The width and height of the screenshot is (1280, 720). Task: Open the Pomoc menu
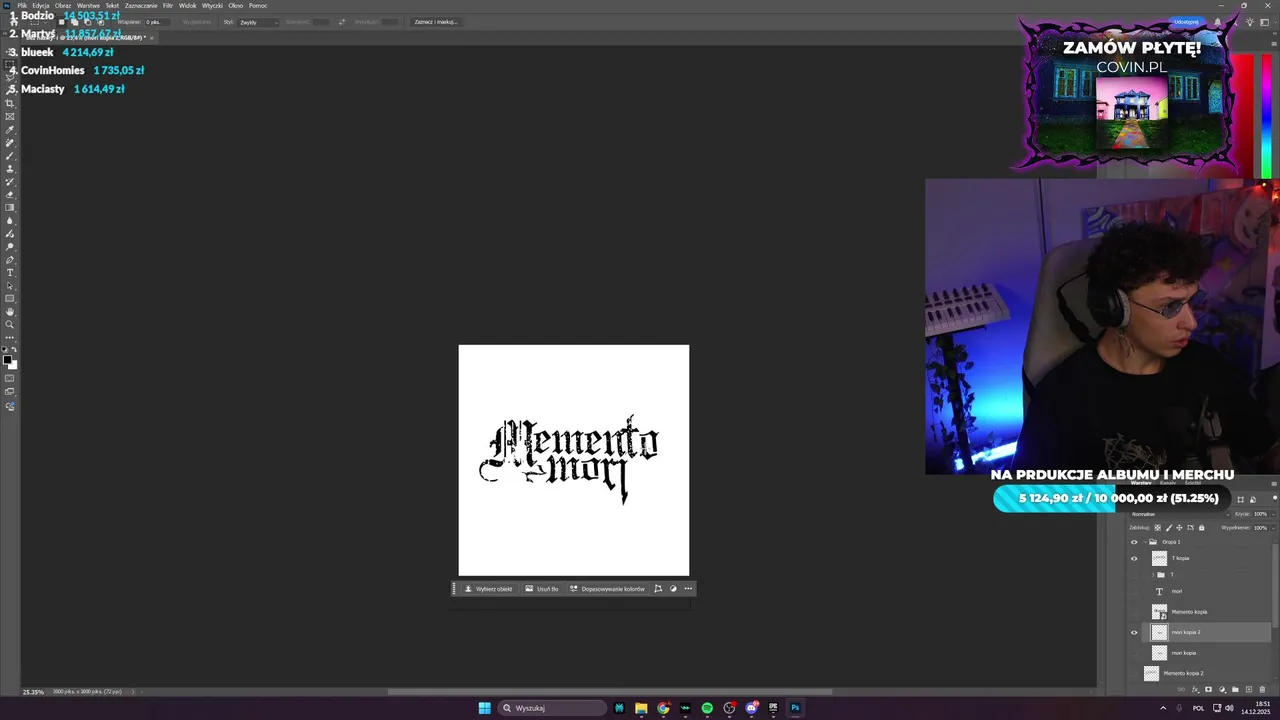coord(258,6)
